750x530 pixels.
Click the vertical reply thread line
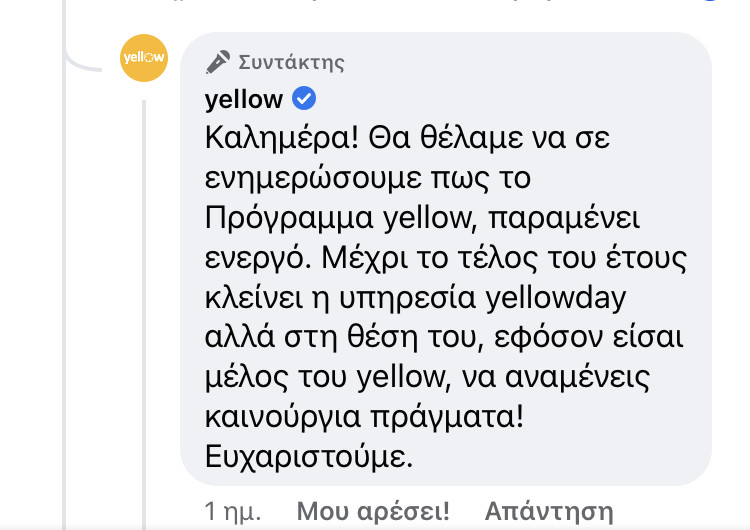tap(145, 300)
